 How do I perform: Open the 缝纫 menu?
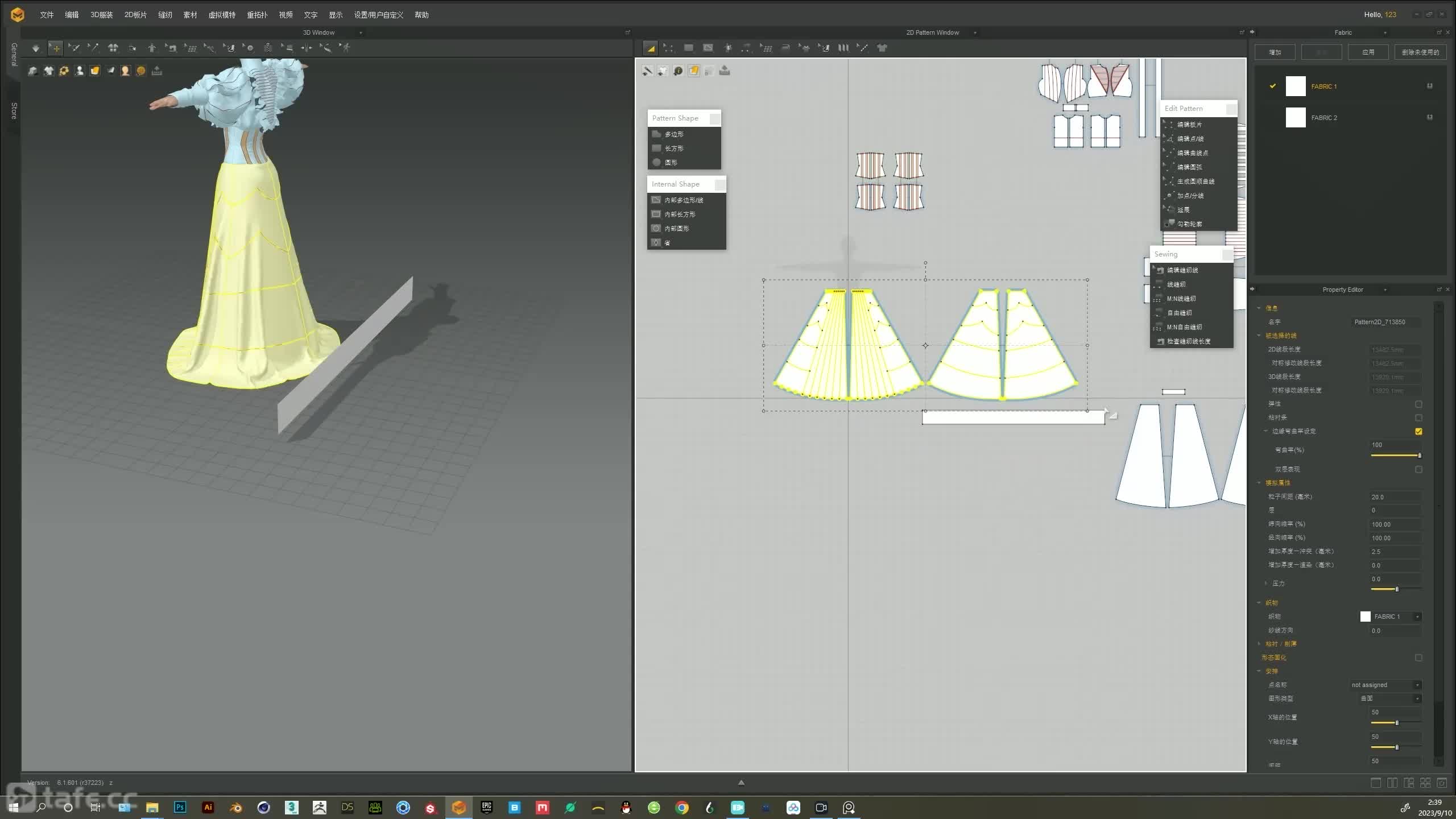(x=165, y=15)
